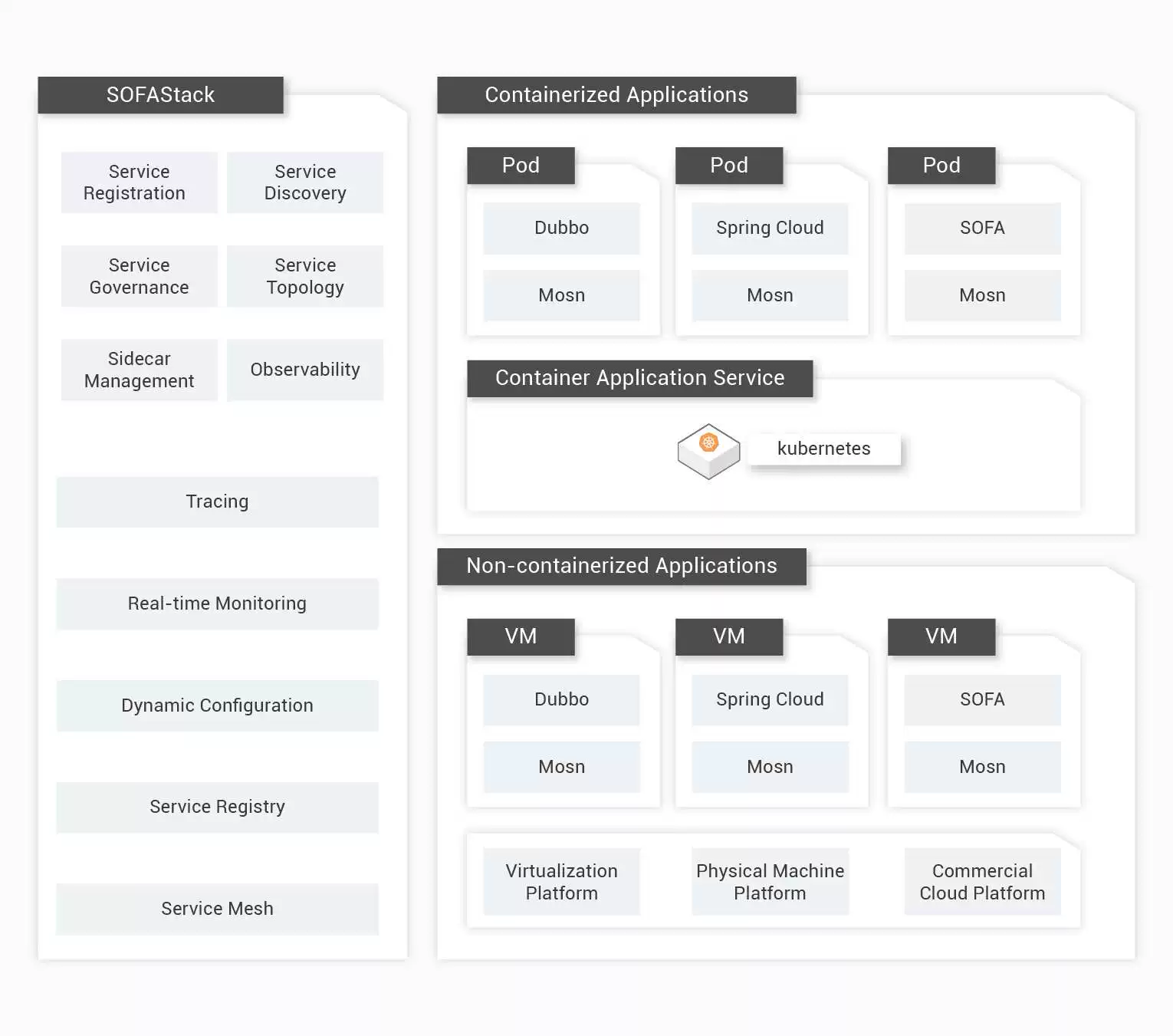
Task: Select the Container Application Service header
Action: (639, 378)
